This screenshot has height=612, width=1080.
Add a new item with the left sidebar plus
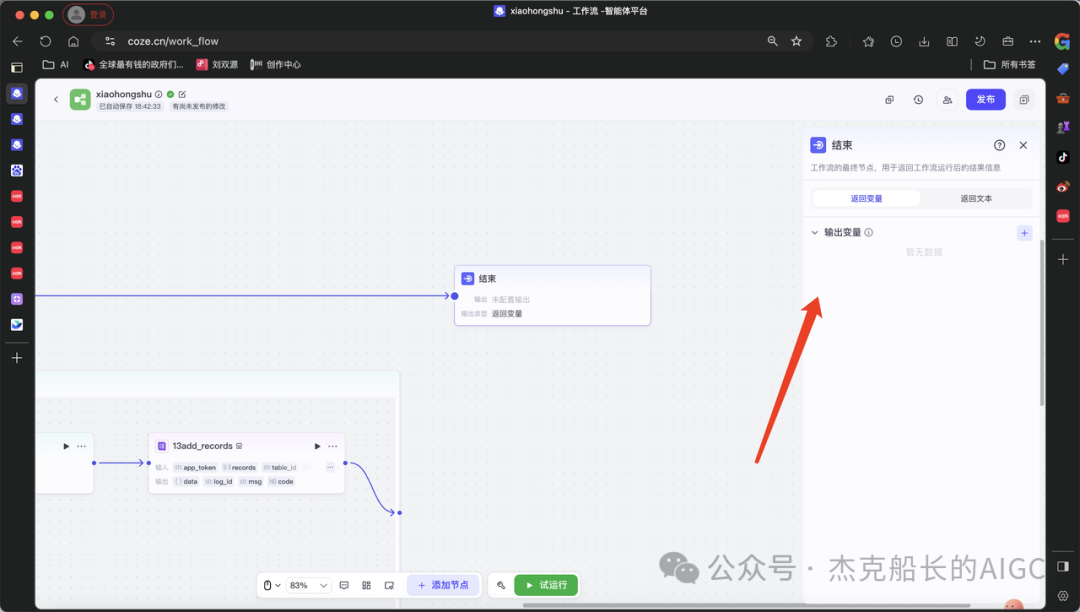17,358
